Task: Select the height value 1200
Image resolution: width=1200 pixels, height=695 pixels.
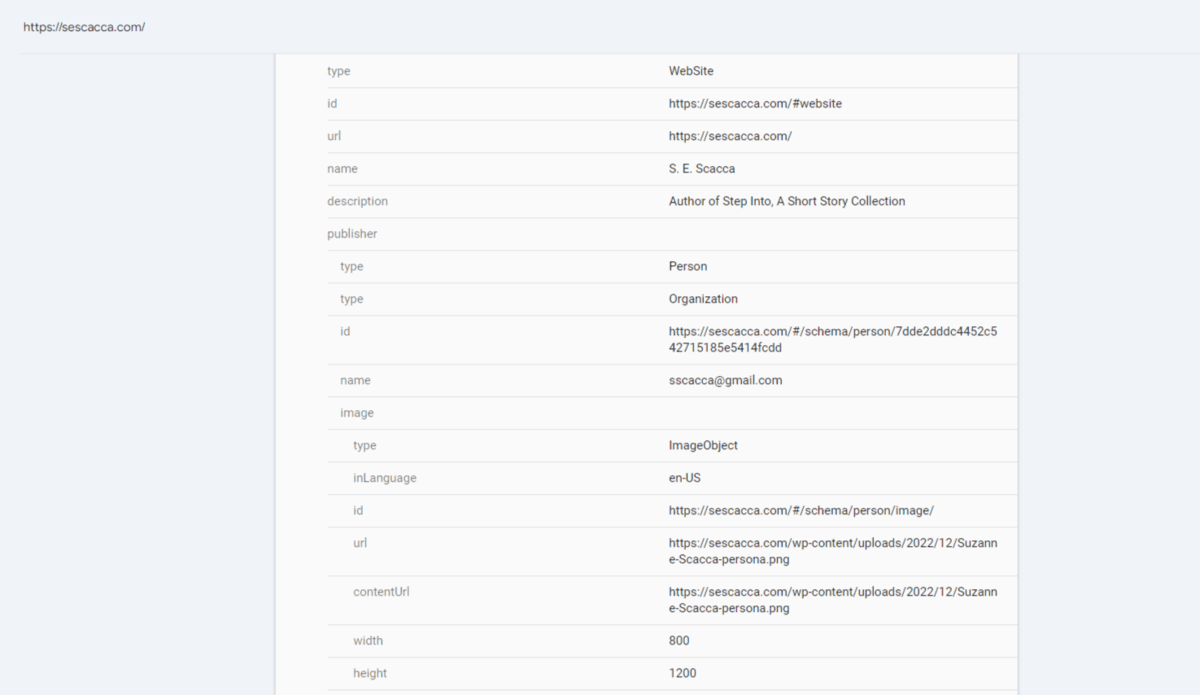Action: 682,673
